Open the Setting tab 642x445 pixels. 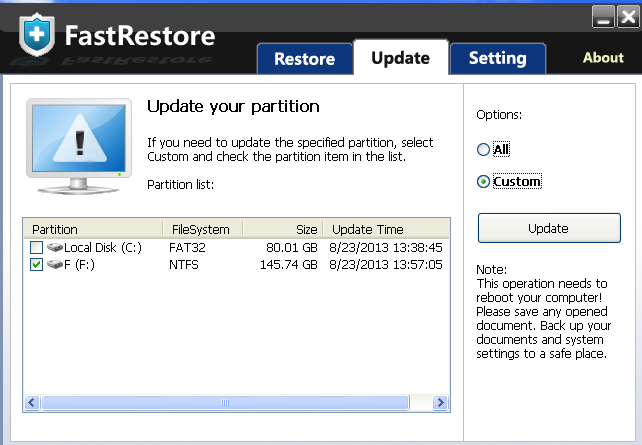click(497, 58)
